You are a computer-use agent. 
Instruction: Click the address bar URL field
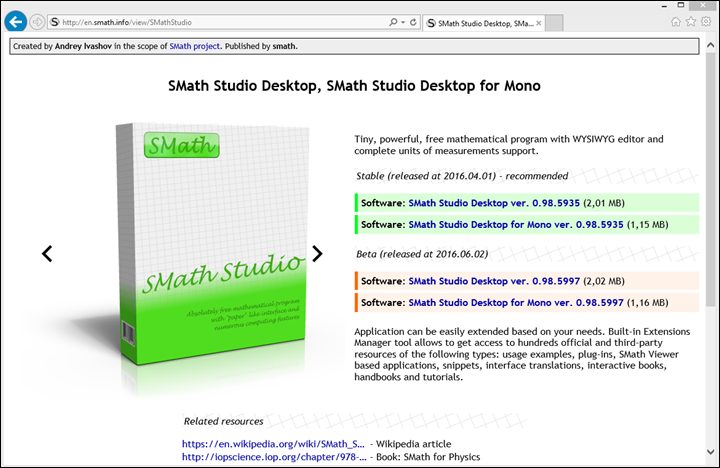pos(220,21)
